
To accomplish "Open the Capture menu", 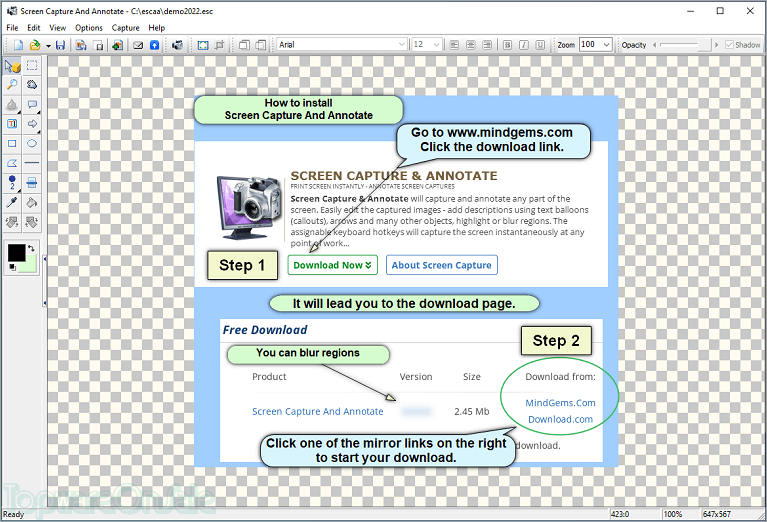I will (126, 28).
